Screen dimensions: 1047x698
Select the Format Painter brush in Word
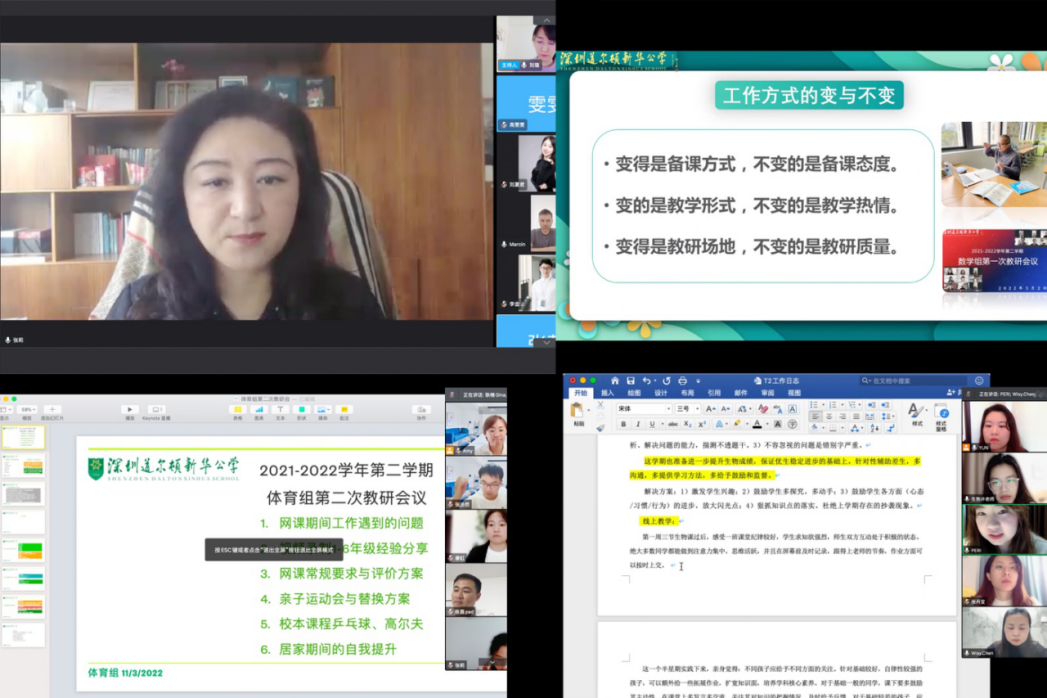tap(600, 428)
